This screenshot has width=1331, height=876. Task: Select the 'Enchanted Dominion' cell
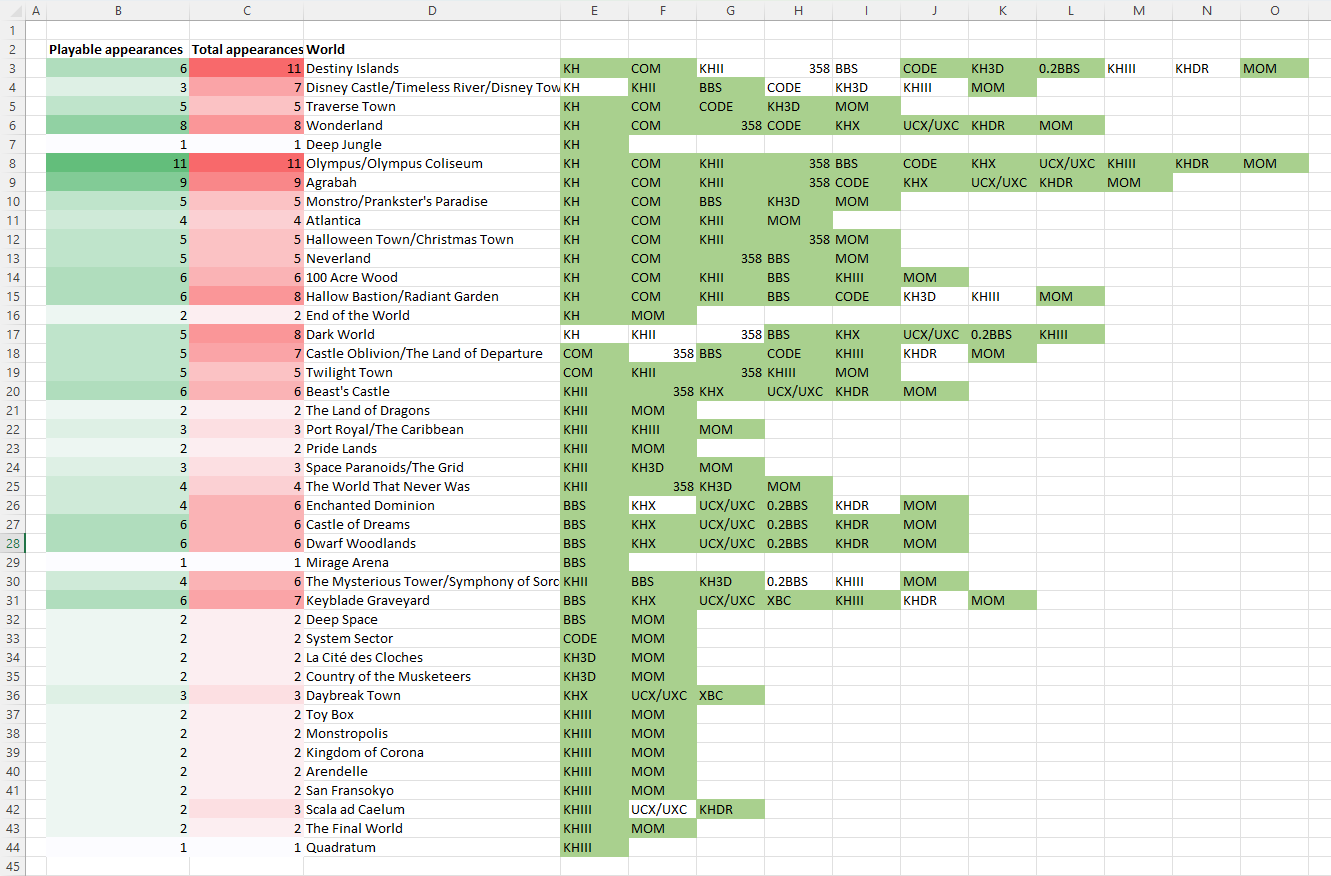[432, 505]
